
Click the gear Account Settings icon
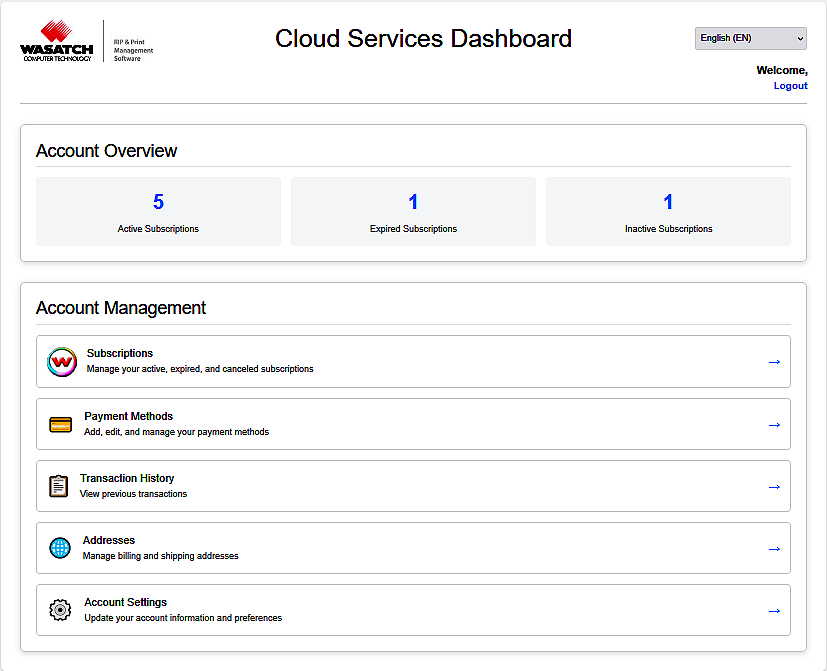pos(60,610)
